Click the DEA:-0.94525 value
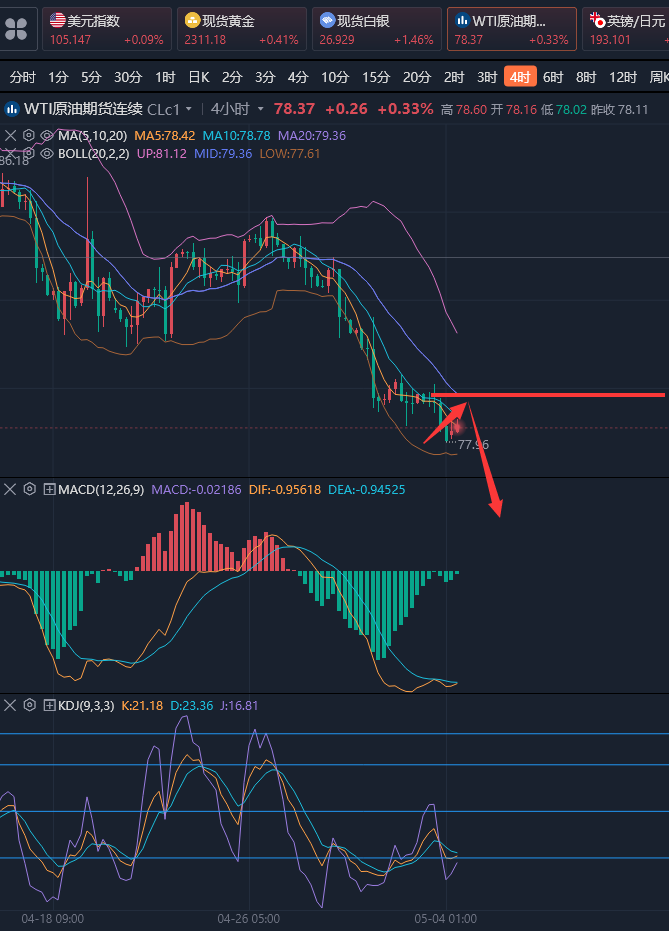 click(367, 490)
